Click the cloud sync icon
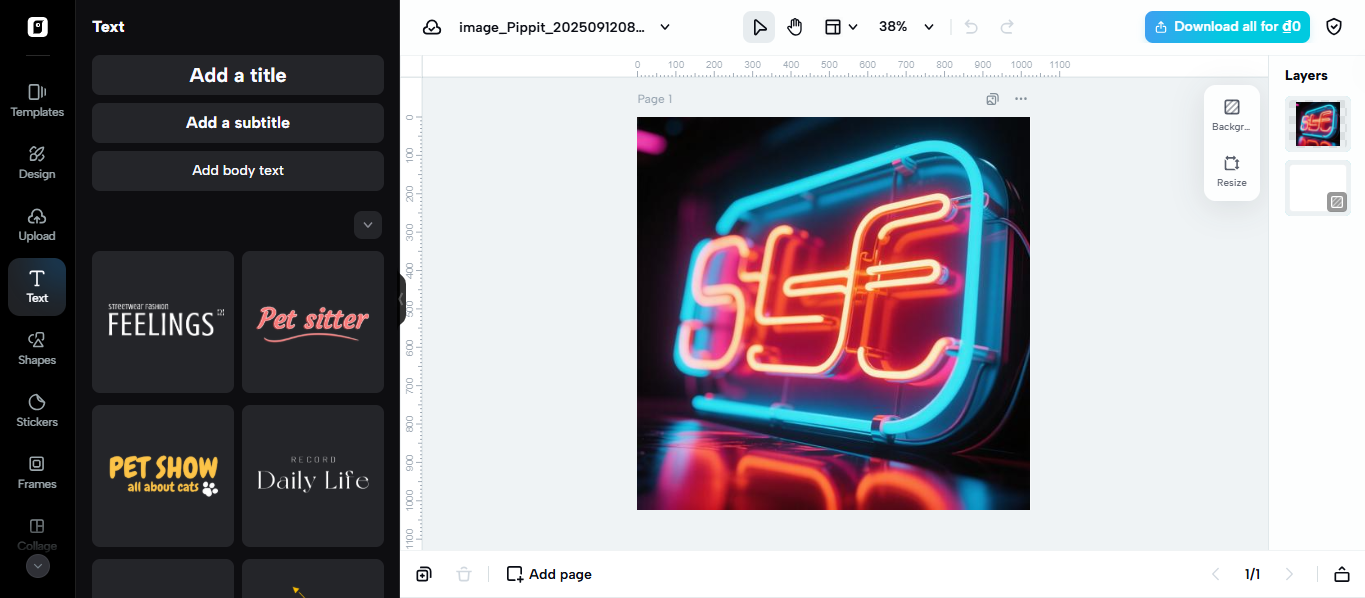Viewport: 1365px width, 598px height. (x=432, y=27)
